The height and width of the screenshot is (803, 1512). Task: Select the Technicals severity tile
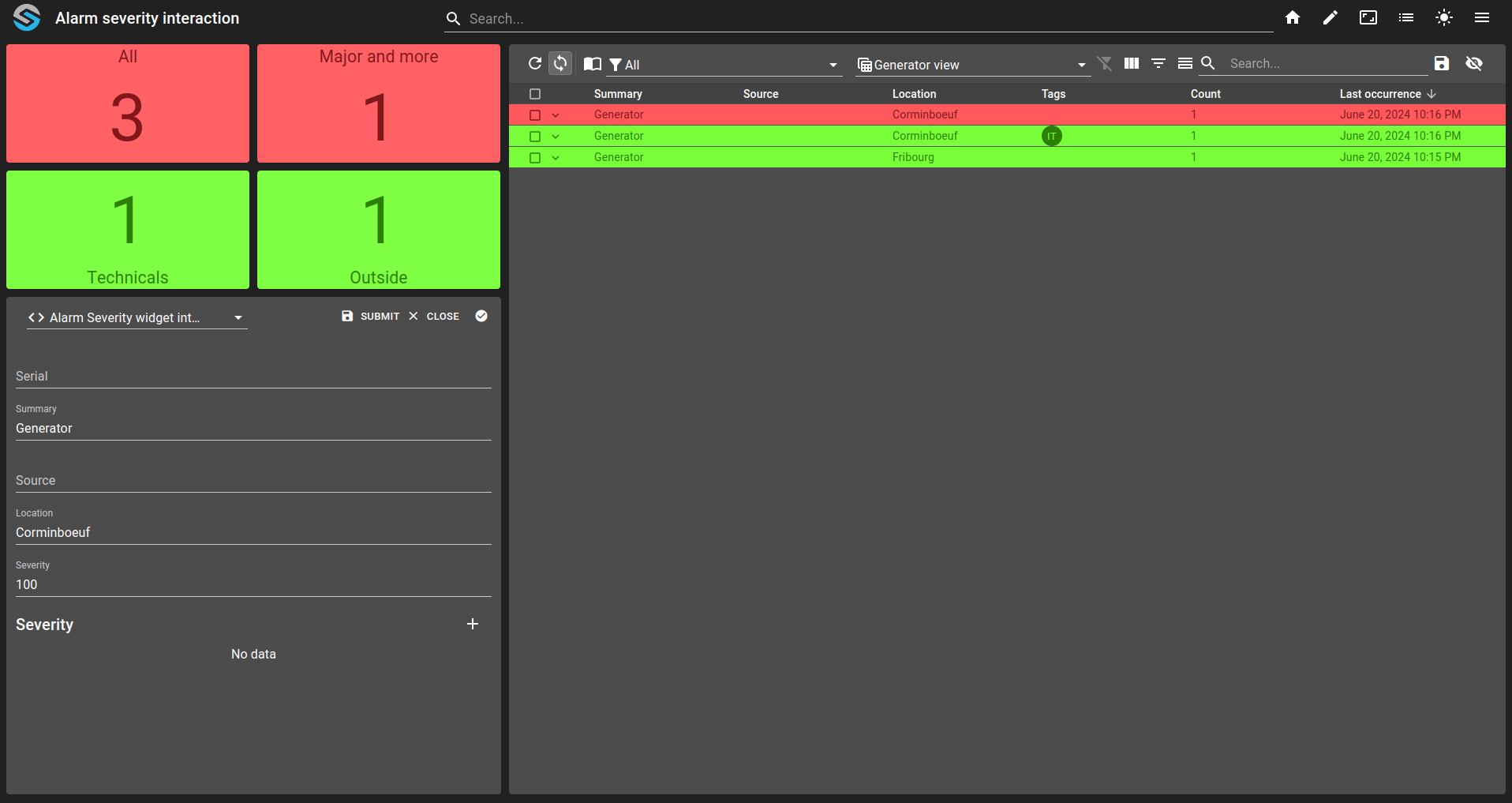[x=128, y=230]
